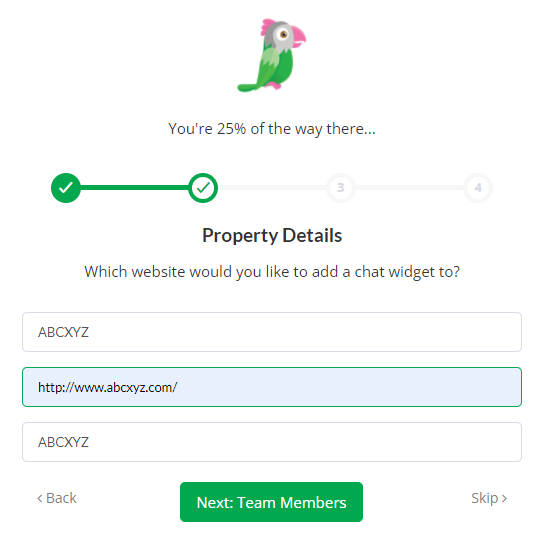This screenshot has width=550, height=550.
Task: Click the parrot's pink beak
Action: point(298,36)
